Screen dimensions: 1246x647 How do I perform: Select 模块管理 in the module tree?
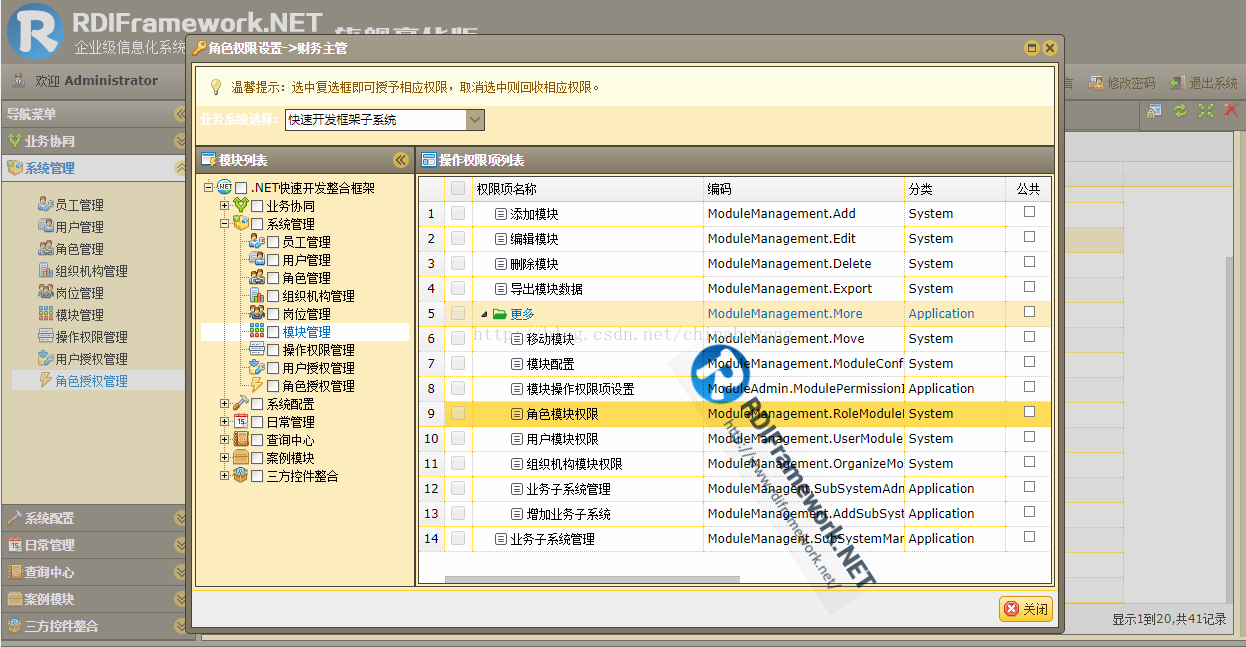coord(306,331)
